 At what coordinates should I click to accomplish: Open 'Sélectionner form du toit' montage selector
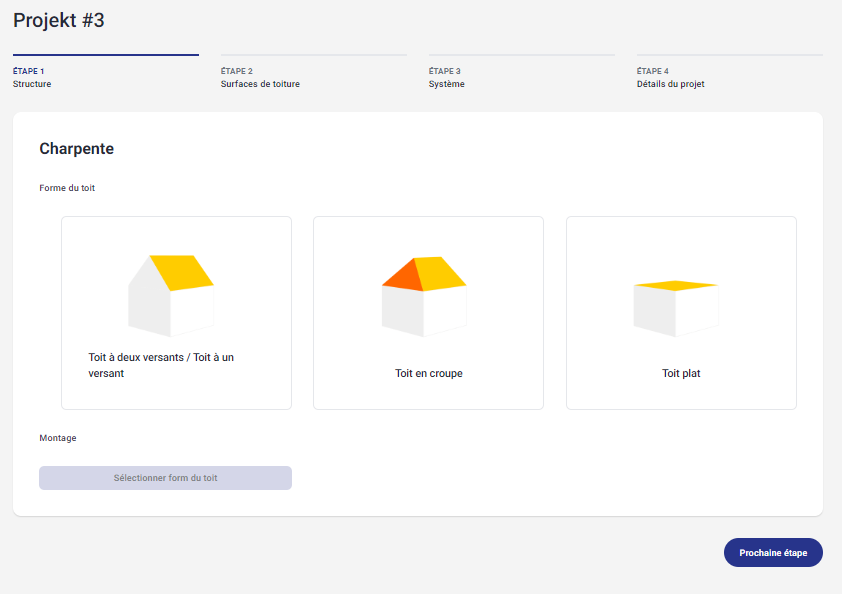point(165,478)
